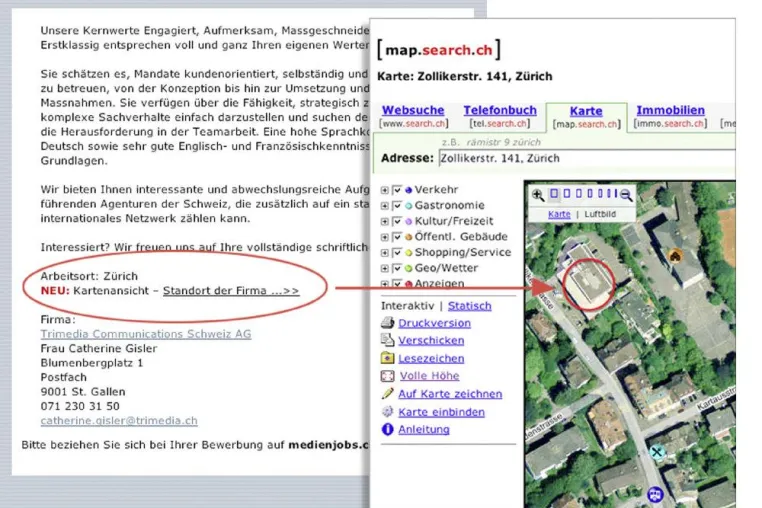Uncheck the Gastronomie checkbox
Image resolution: width=762 pixels, height=508 pixels.
coord(397,206)
